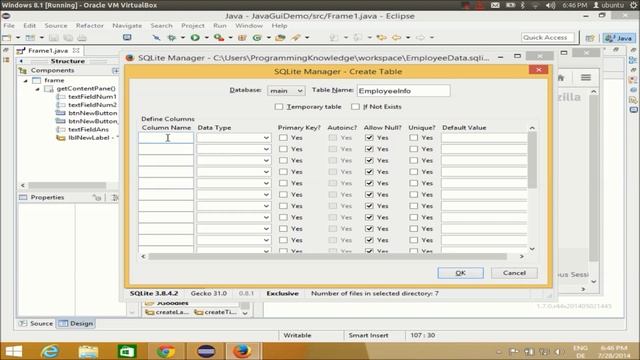Open File Explorer from the taskbar
Image resolution: width=640 pixels, height=360 pixels.
[x=88, y=351]
